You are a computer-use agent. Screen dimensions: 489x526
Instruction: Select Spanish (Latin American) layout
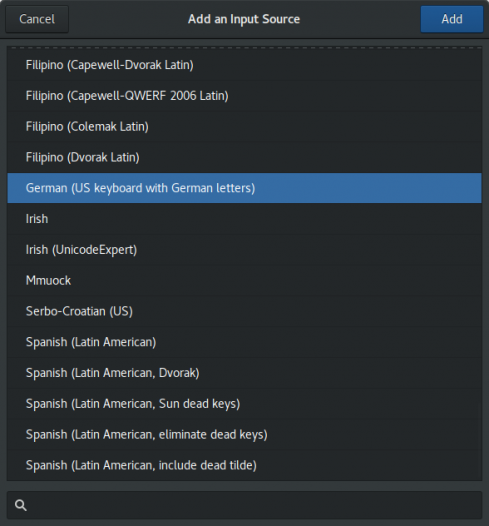click(x=244, y=343)
